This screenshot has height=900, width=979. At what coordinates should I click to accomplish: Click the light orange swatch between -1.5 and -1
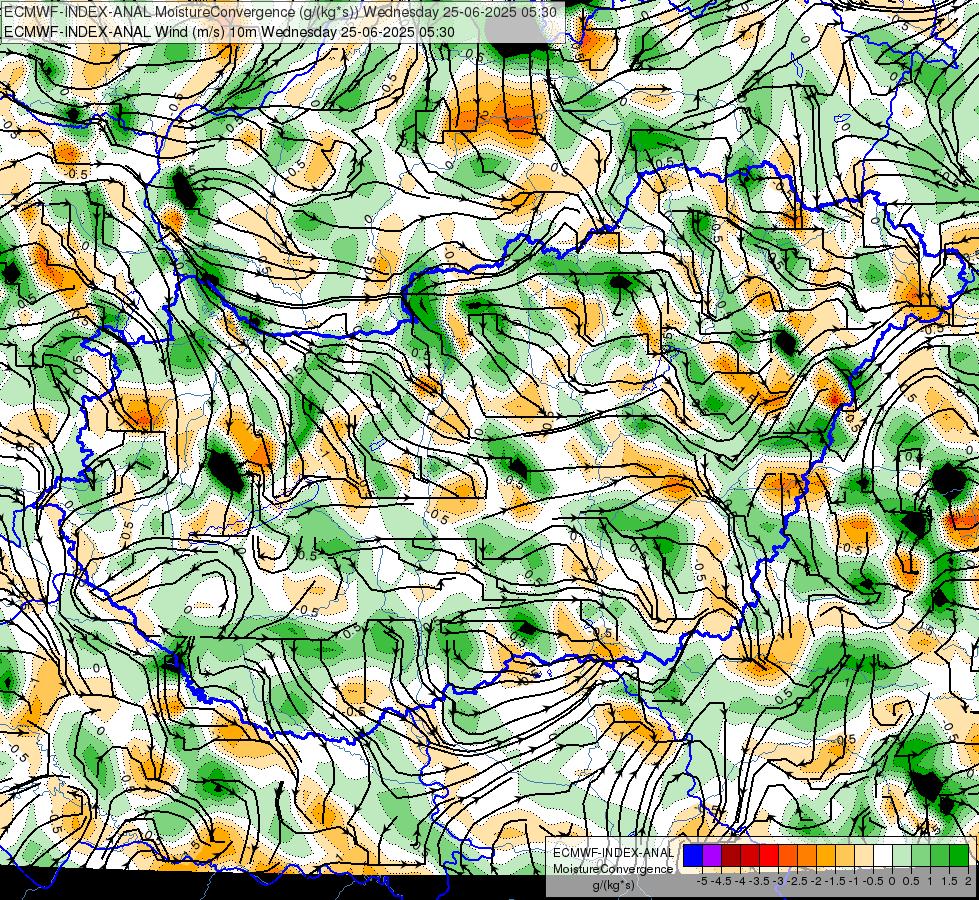coord(845,856)
